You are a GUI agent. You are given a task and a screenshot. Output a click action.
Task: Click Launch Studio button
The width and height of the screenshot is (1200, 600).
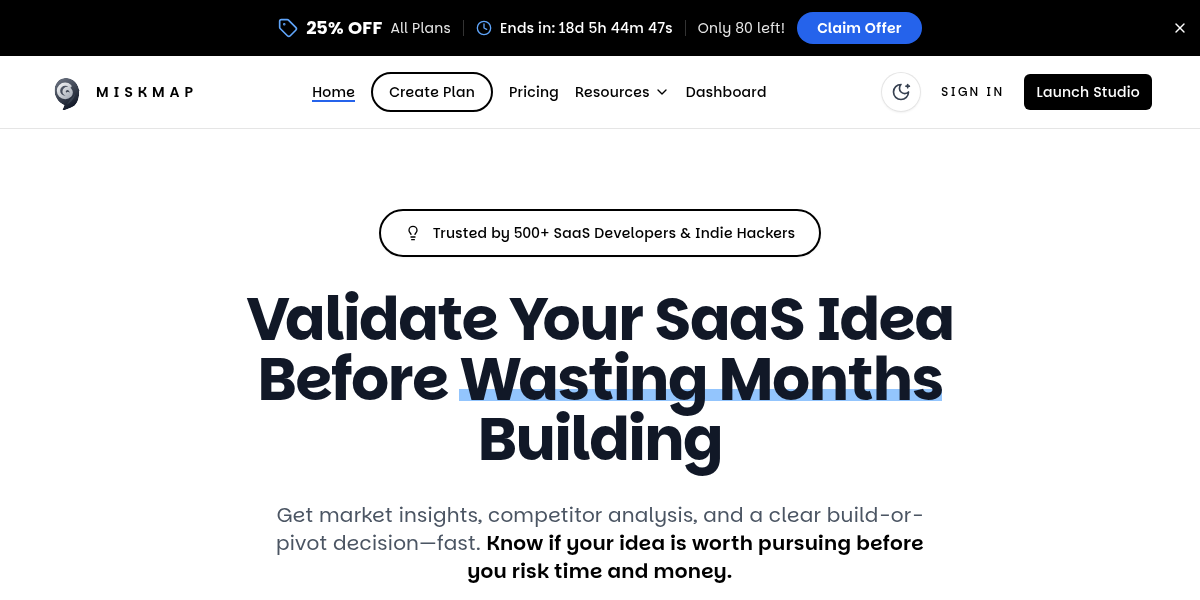[1087, 92]
